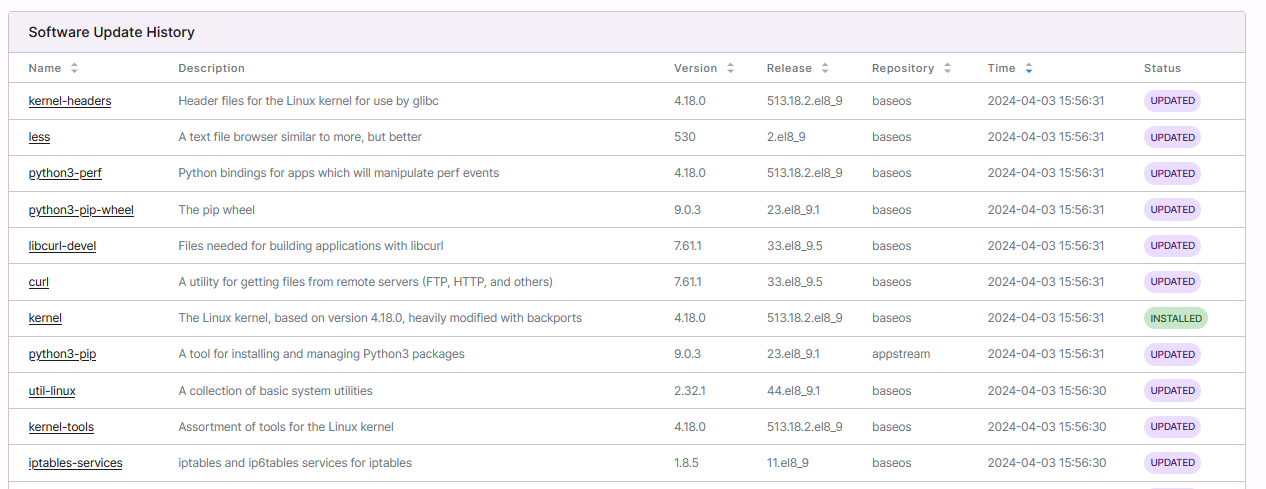This screenshot has height=489, width=1266.
Task: Open the libcurl-devel package link
Action: pyautogui.click(x=62, y=246)
